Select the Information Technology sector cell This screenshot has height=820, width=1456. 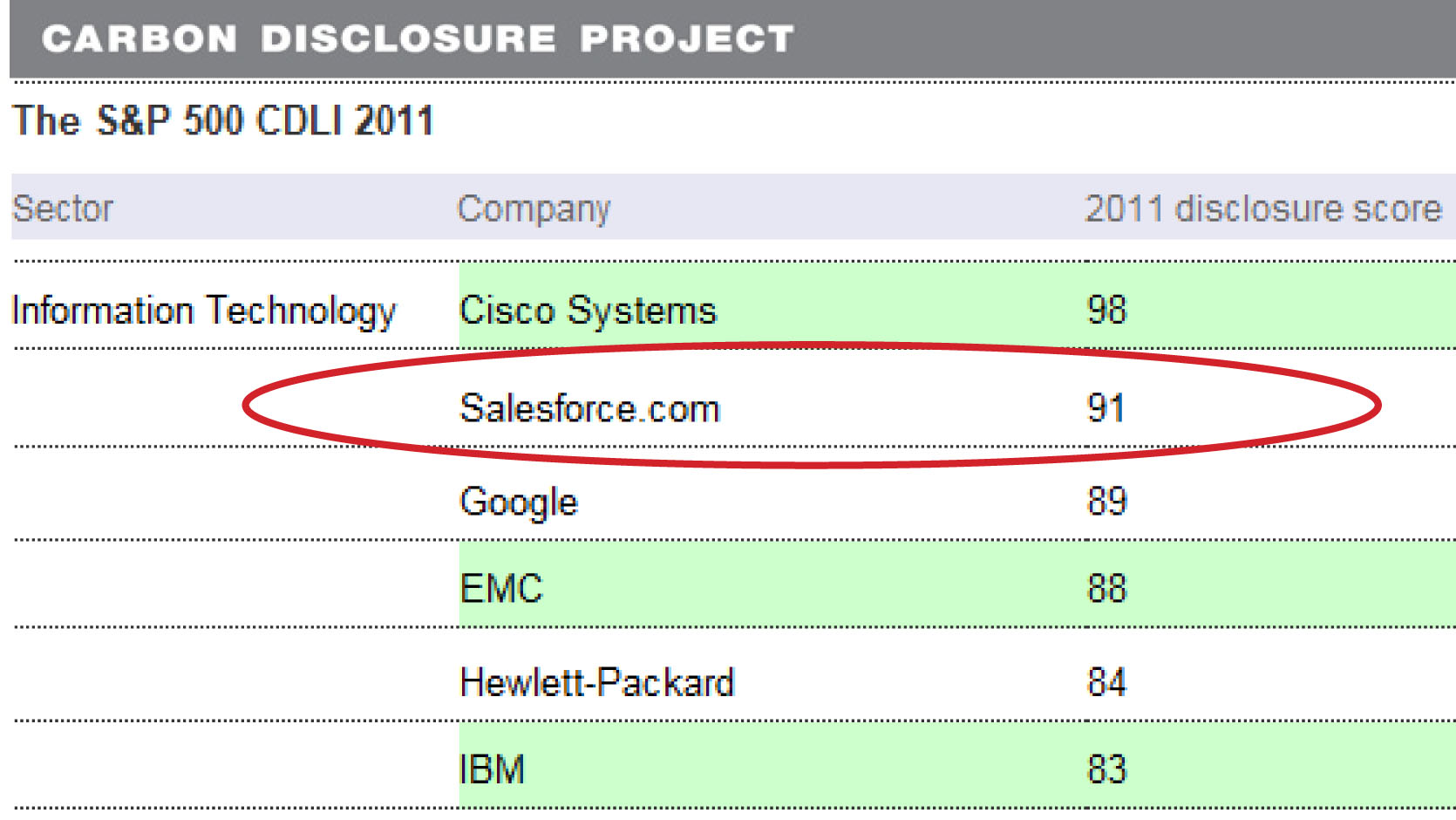point(203,311)
